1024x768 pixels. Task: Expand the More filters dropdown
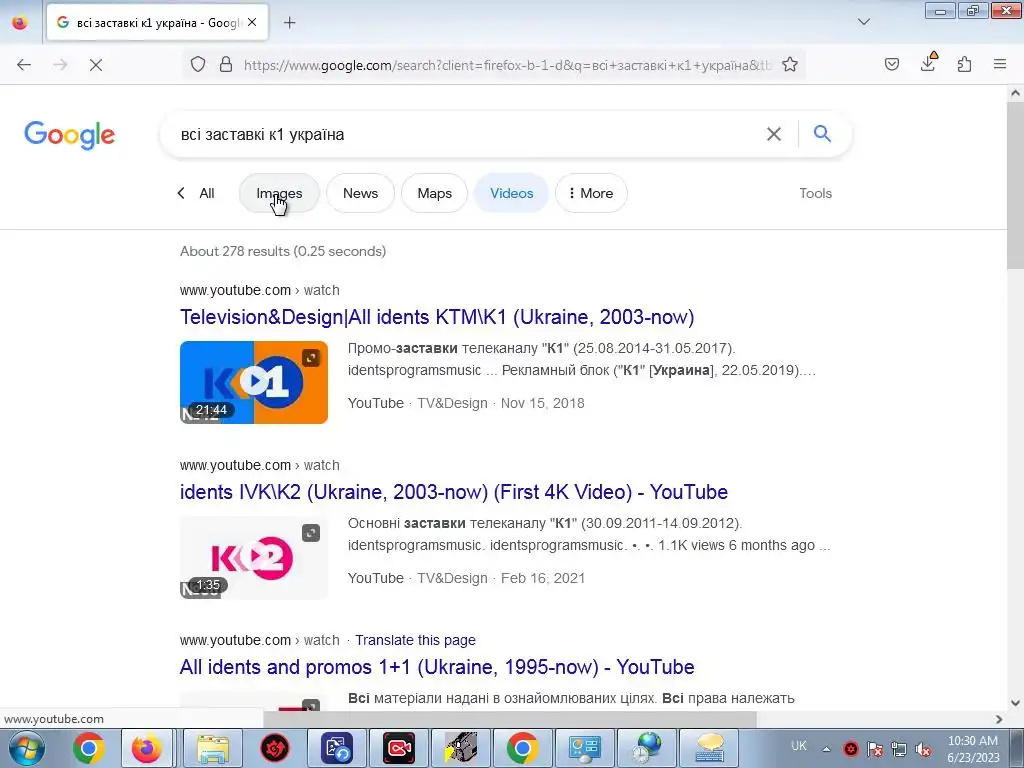tap(591, 193)
